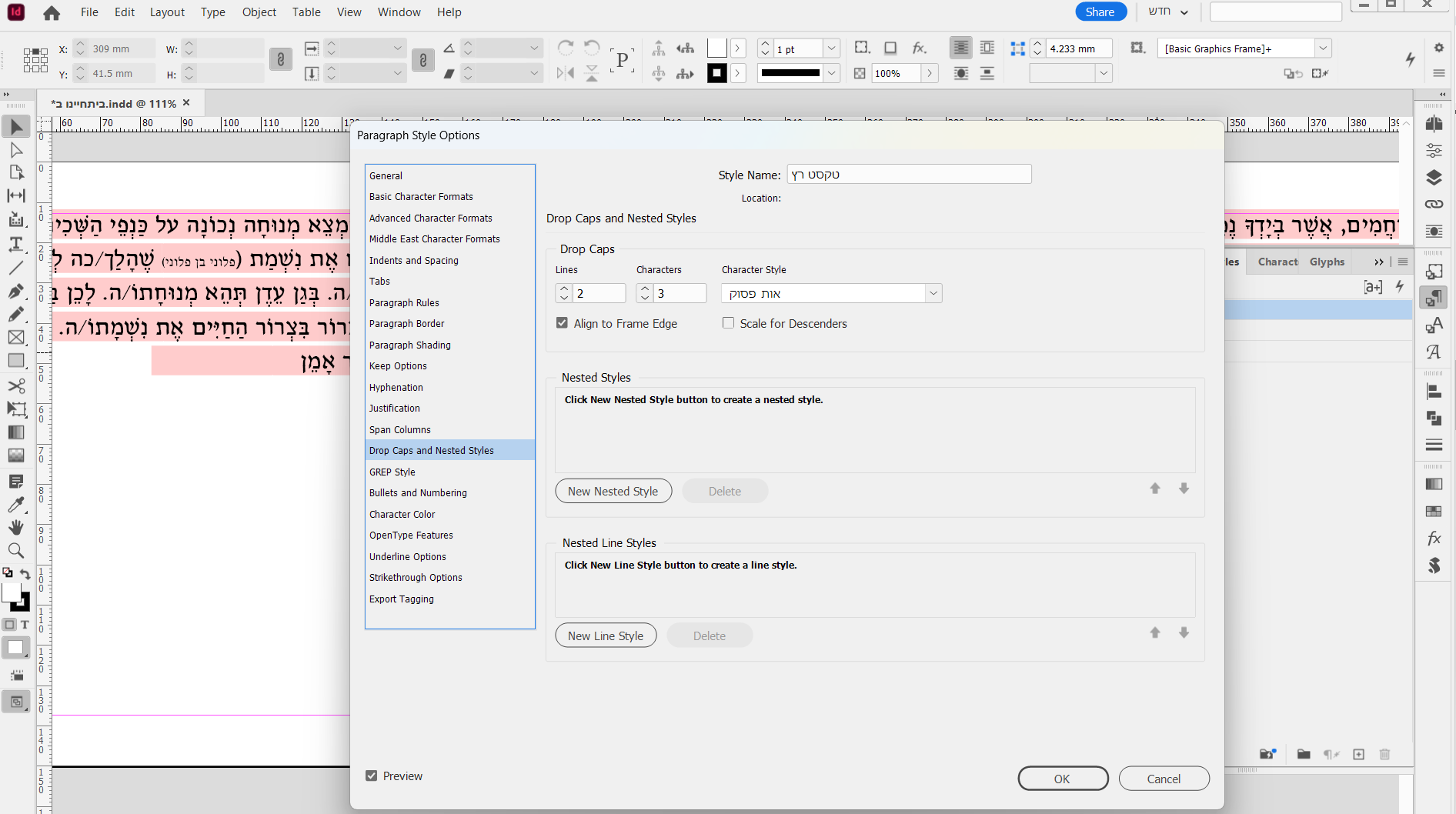Expand the Basic Graphics Frame style dropdown
This screenshot has width=1456, height=814.
pos(1322,48)
